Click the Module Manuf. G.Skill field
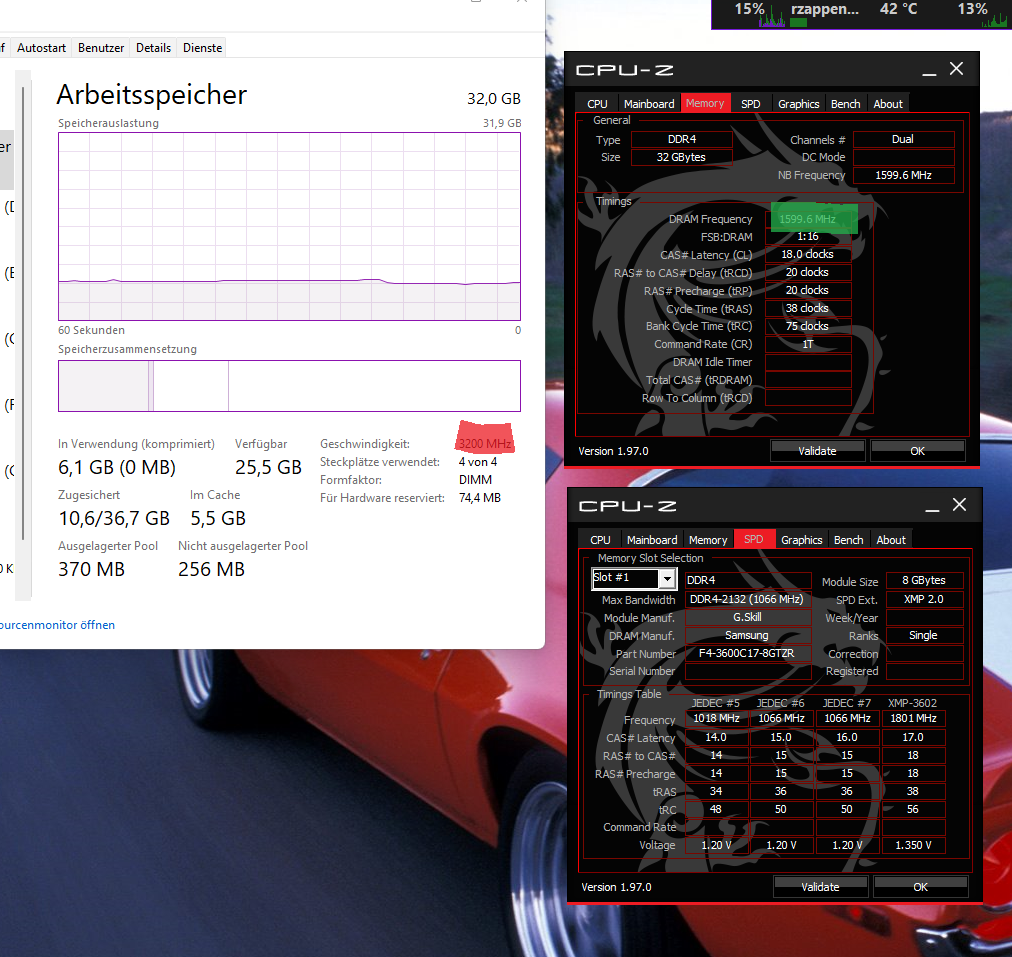 [747, 618]
